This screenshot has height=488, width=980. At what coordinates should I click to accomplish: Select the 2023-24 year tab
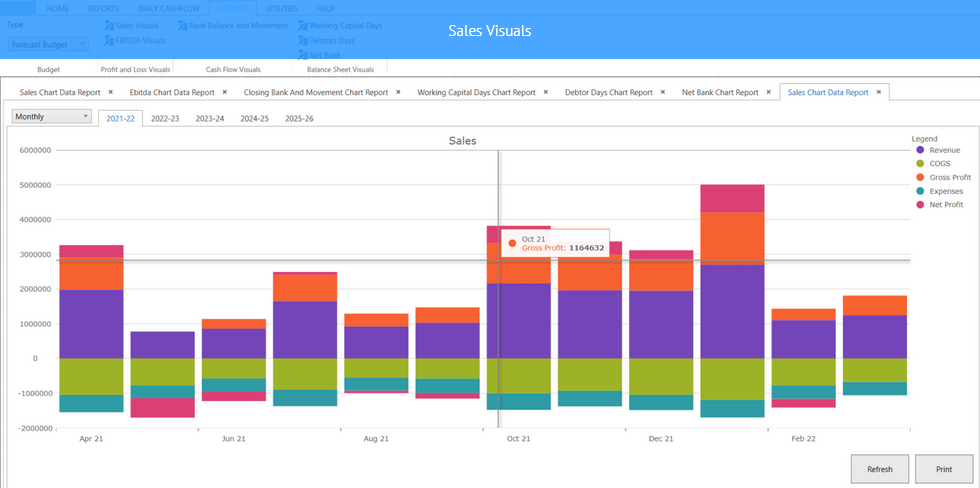point(210,118)
